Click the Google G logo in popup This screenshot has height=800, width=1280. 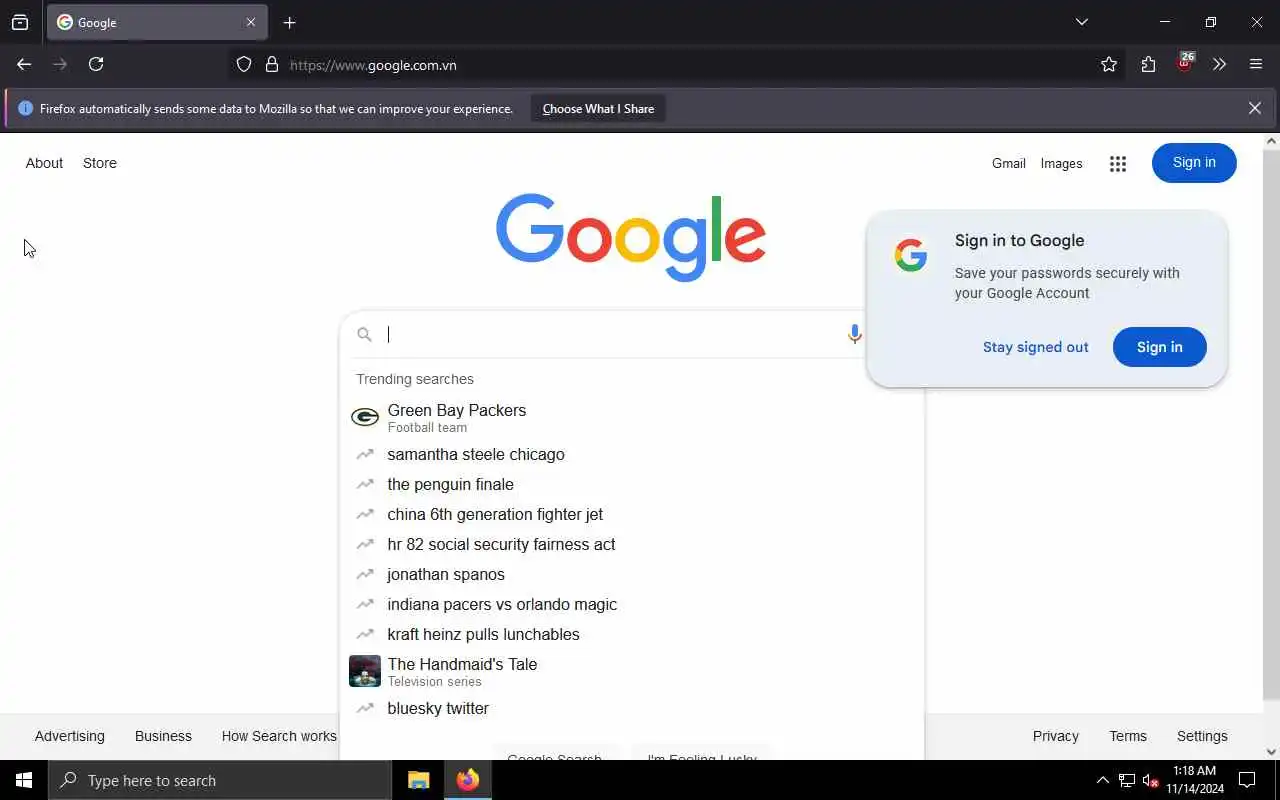point(910,255)
